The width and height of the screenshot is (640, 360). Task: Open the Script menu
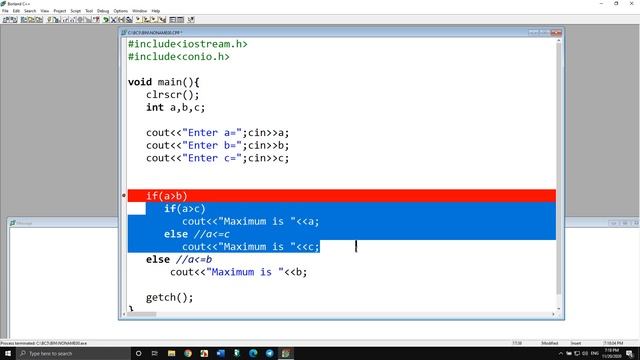click(76, 11)
